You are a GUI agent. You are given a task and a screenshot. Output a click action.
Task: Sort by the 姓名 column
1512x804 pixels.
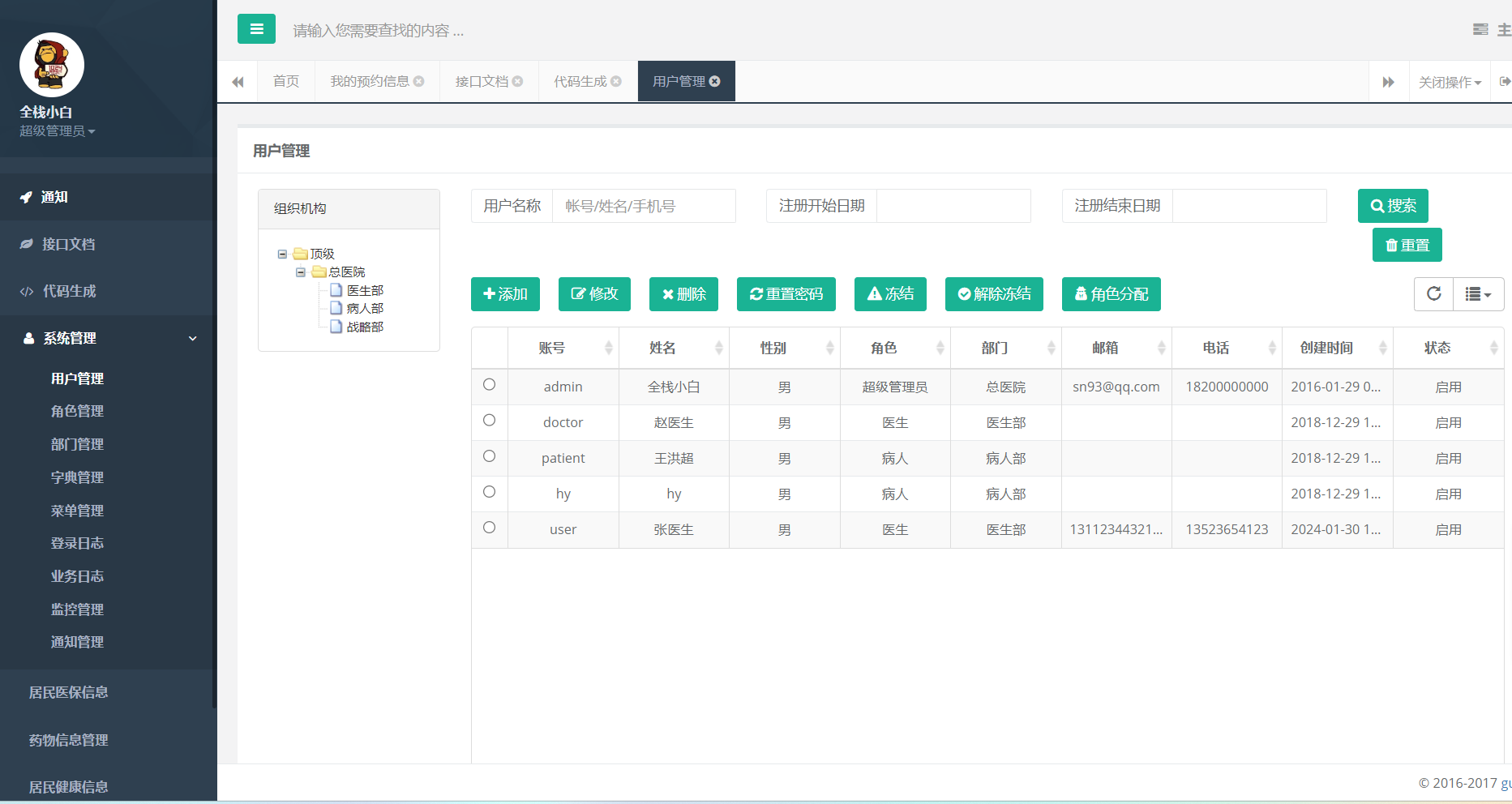tap(674, 348)
